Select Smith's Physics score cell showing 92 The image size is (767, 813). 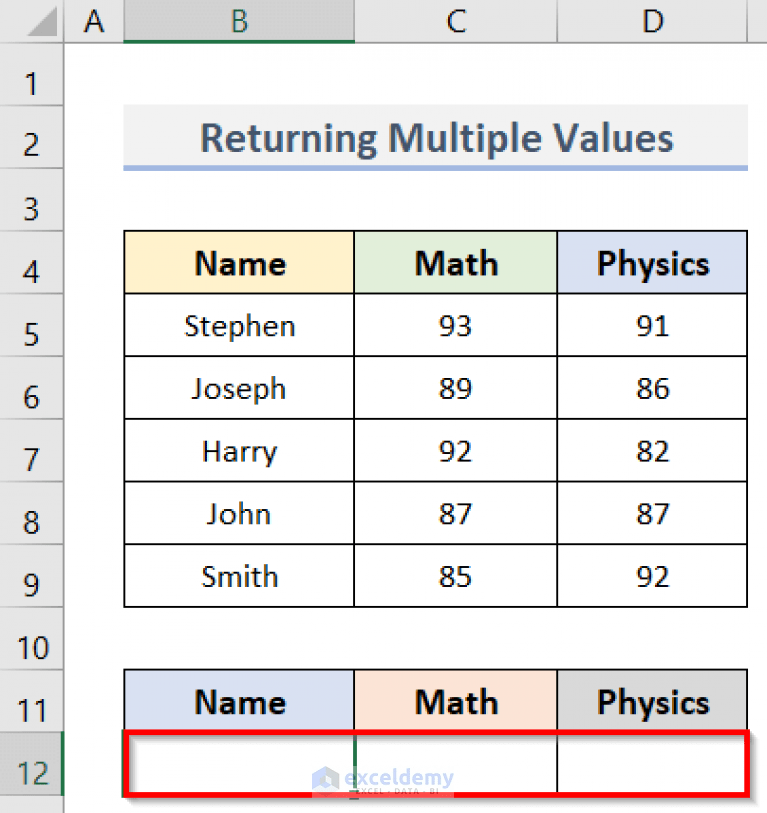point(652,576)
